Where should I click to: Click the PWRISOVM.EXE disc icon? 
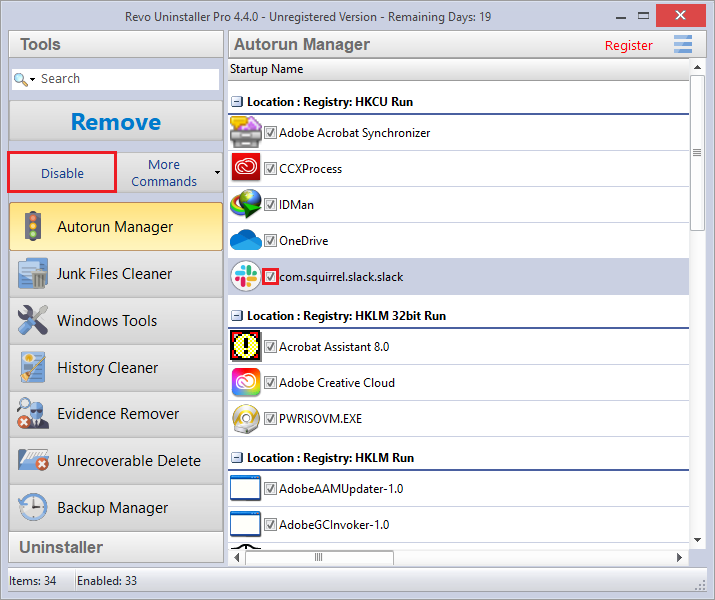246,418
